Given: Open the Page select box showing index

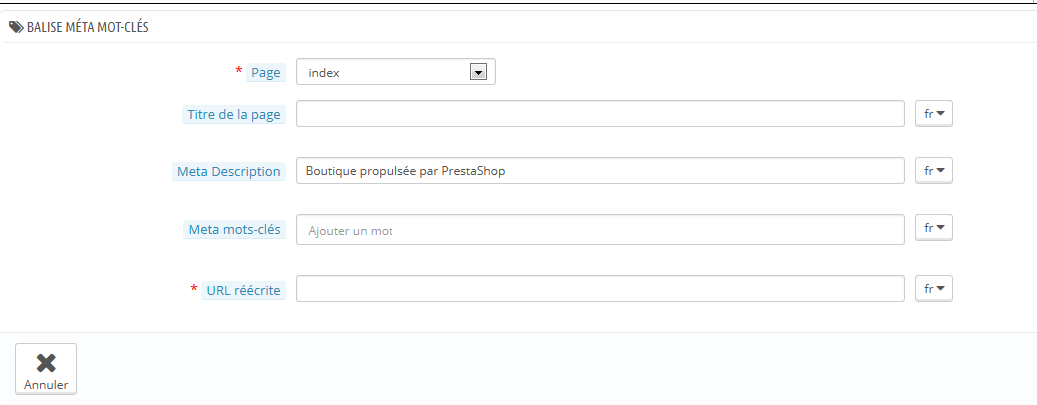Looking at the screenshot, I should (x=395, y=72).
